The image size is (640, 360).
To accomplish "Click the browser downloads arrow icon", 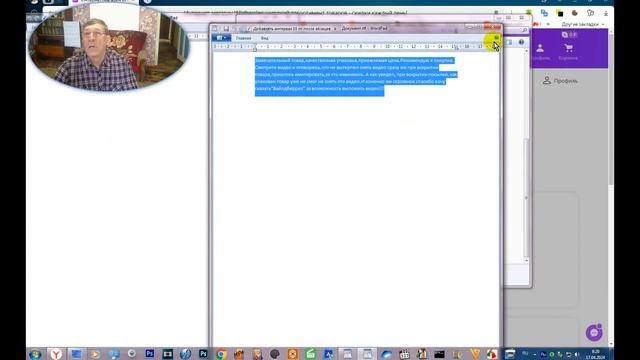I will [x=606, y=13].
